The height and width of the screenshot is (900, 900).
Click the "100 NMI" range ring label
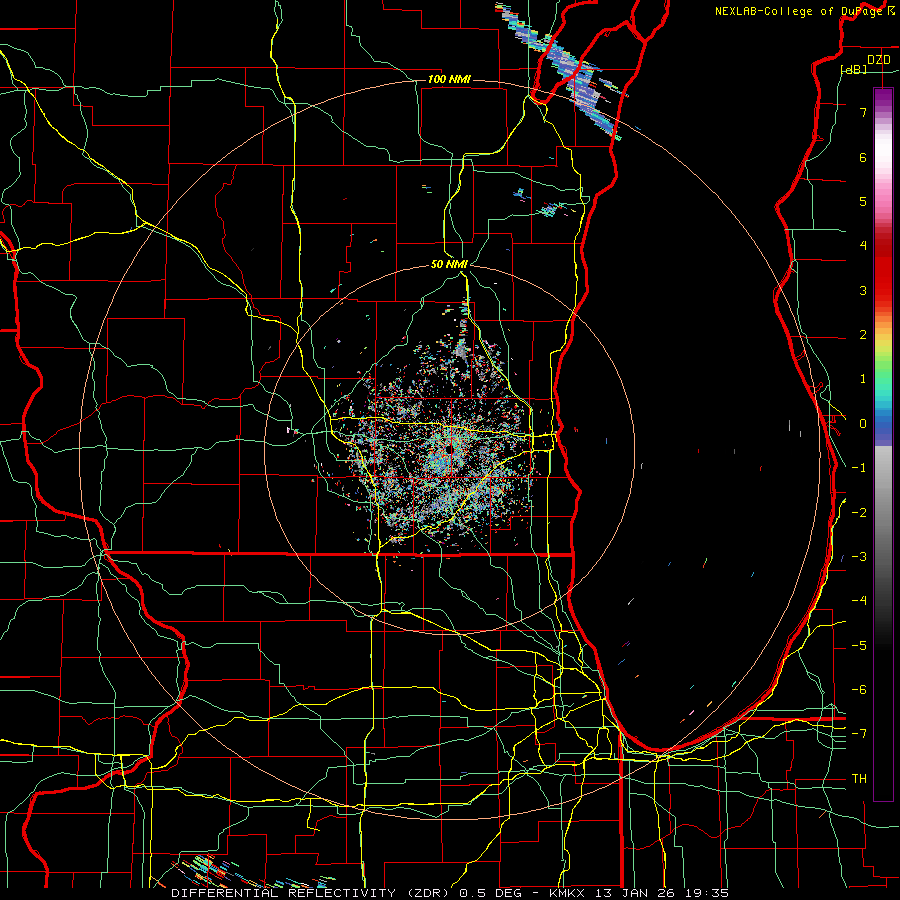point(449,79)
